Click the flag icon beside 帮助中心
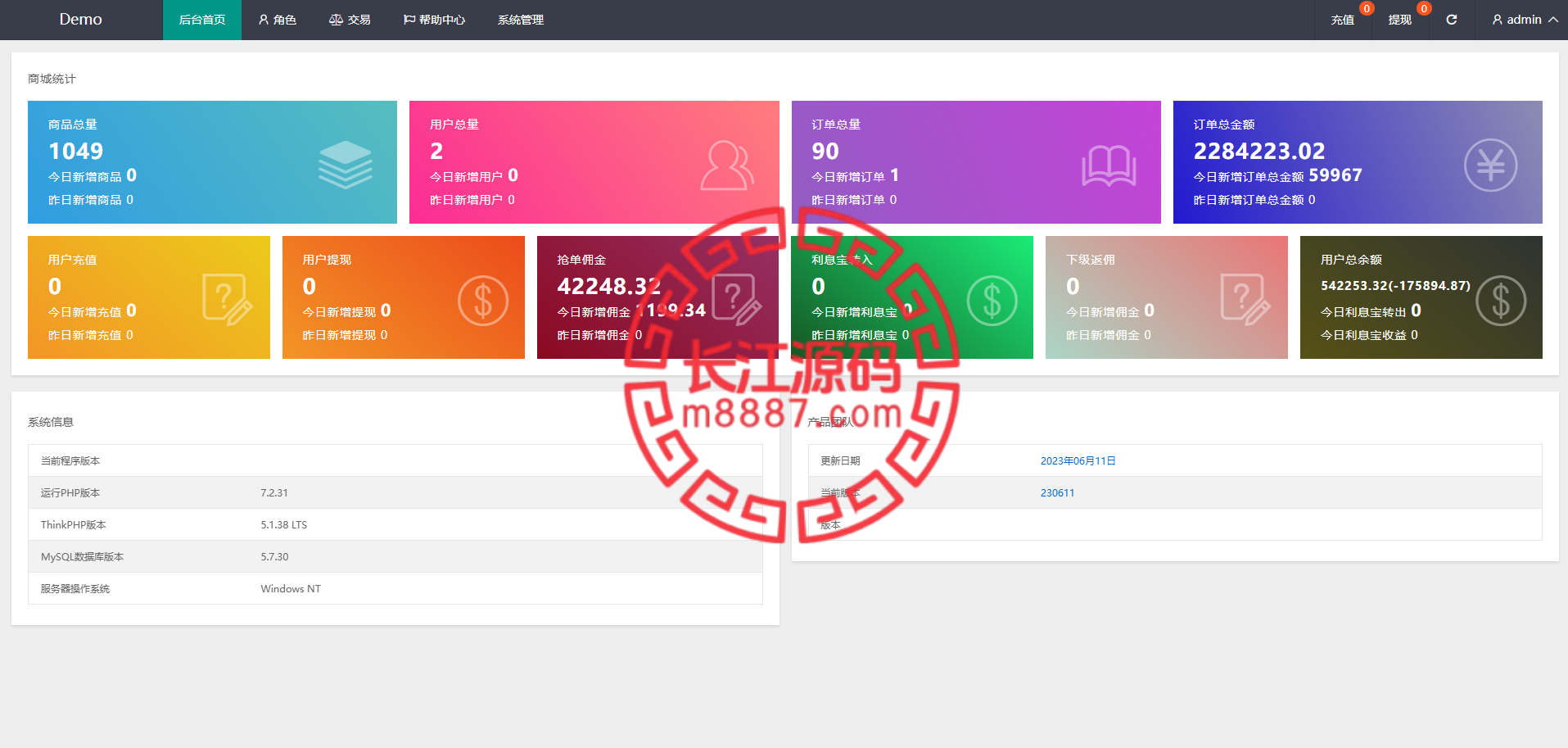Screen dimensions: 1568x748 coord(409,20)
